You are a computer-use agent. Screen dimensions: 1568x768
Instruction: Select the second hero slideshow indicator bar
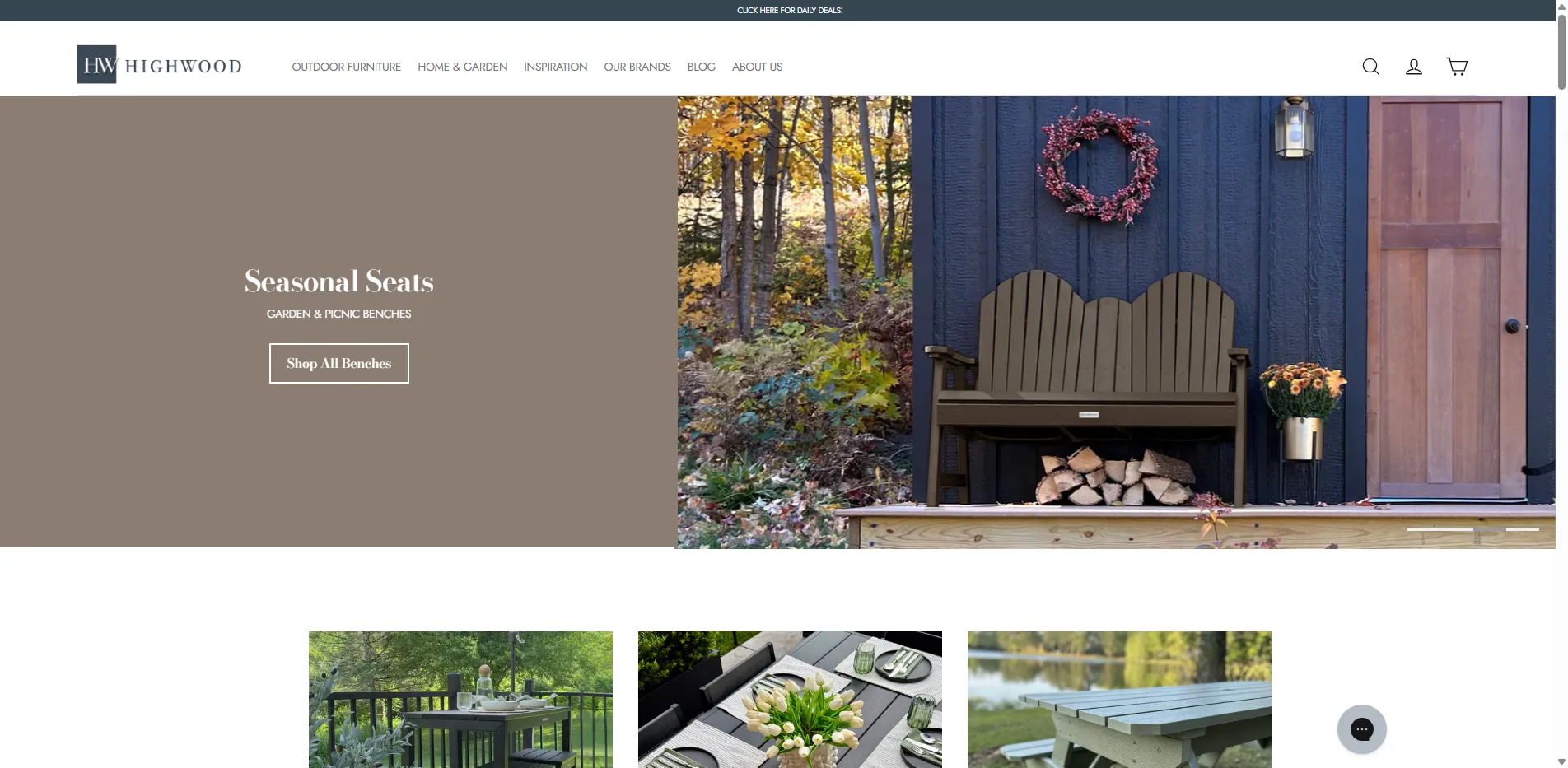1523,529
